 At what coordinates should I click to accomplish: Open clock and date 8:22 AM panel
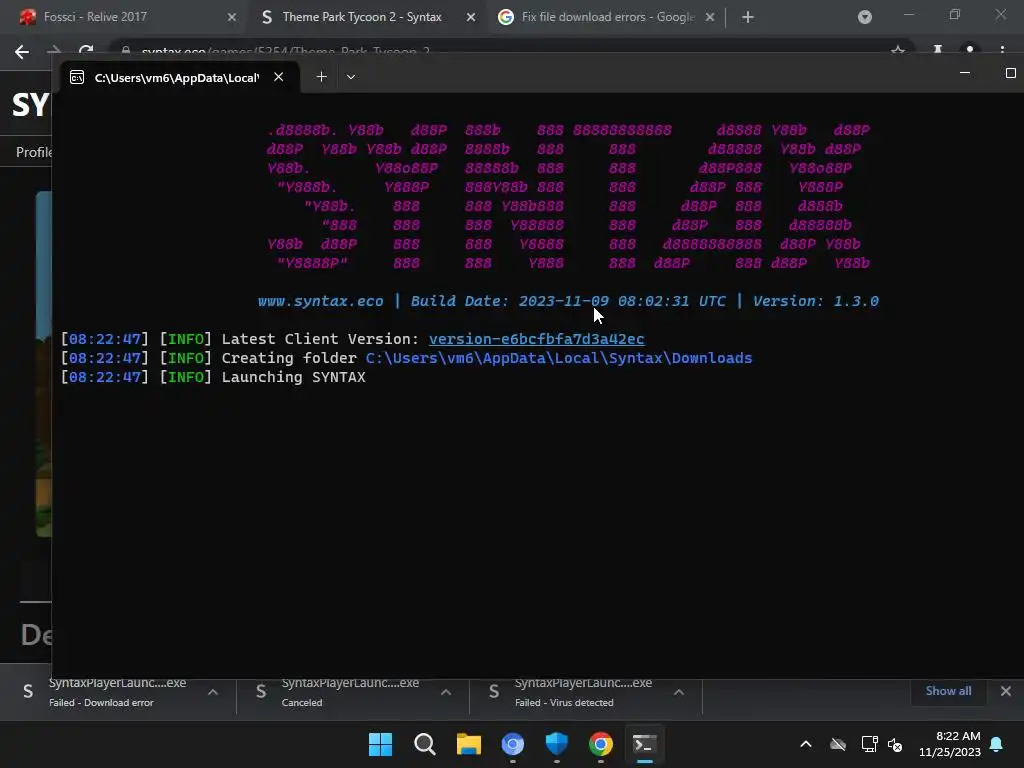(x=950, y=744)
